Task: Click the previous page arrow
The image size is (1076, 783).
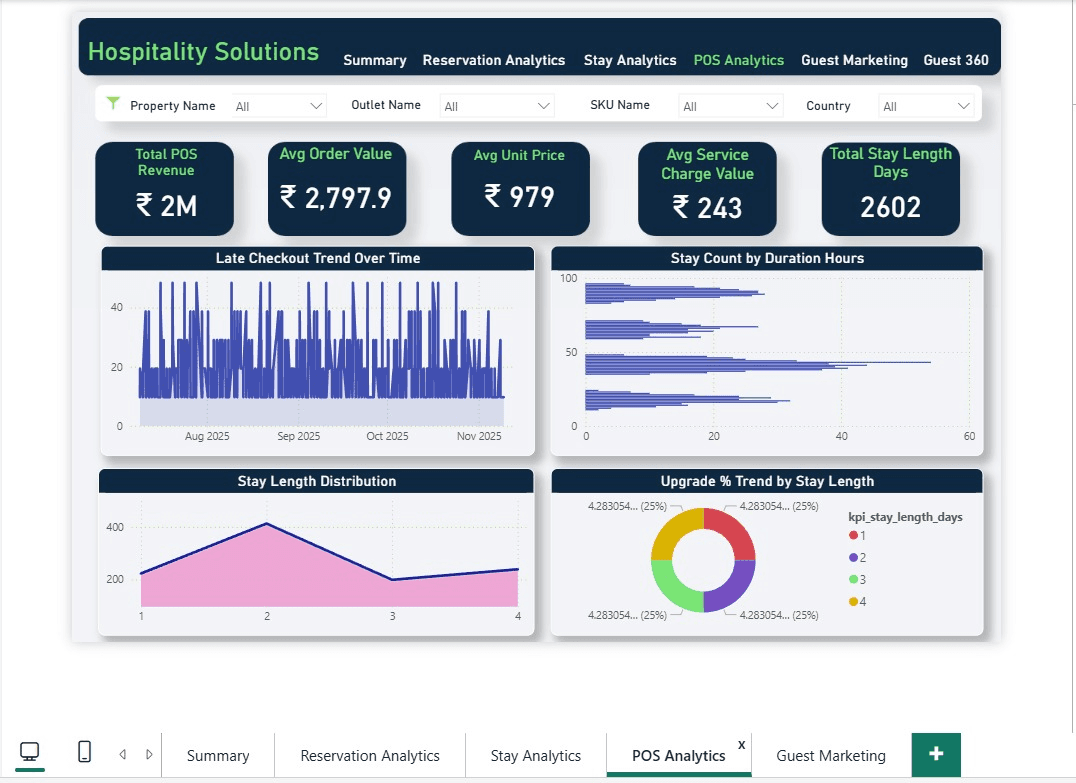Action: [122, 754]
